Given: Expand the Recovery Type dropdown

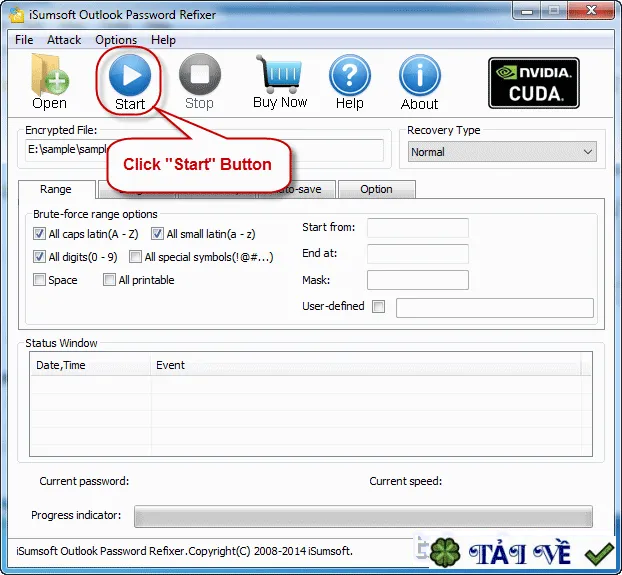Looking at the screenshot, I should point(502,152).
